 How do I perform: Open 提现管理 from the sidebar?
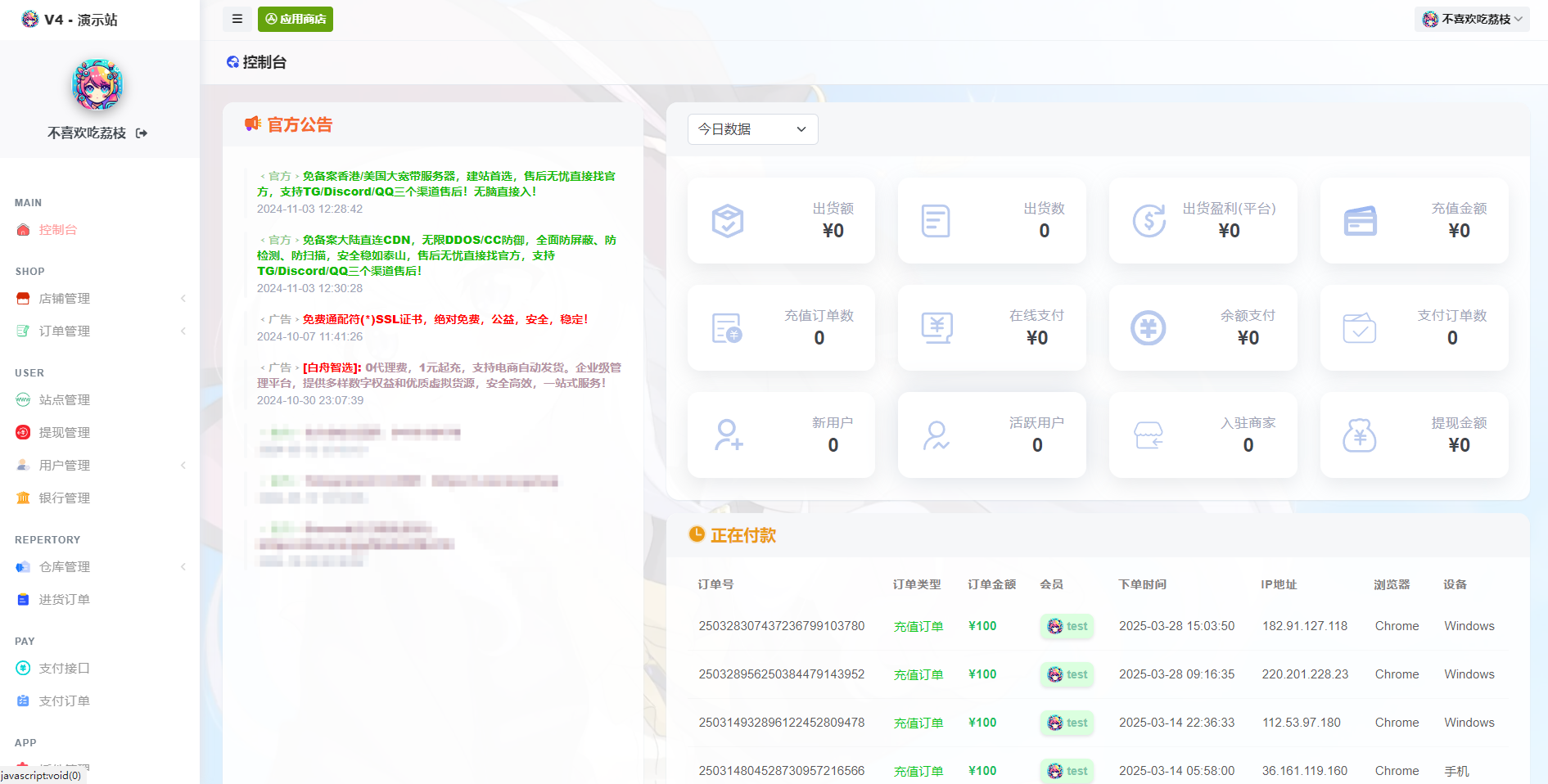pos(64,433)
